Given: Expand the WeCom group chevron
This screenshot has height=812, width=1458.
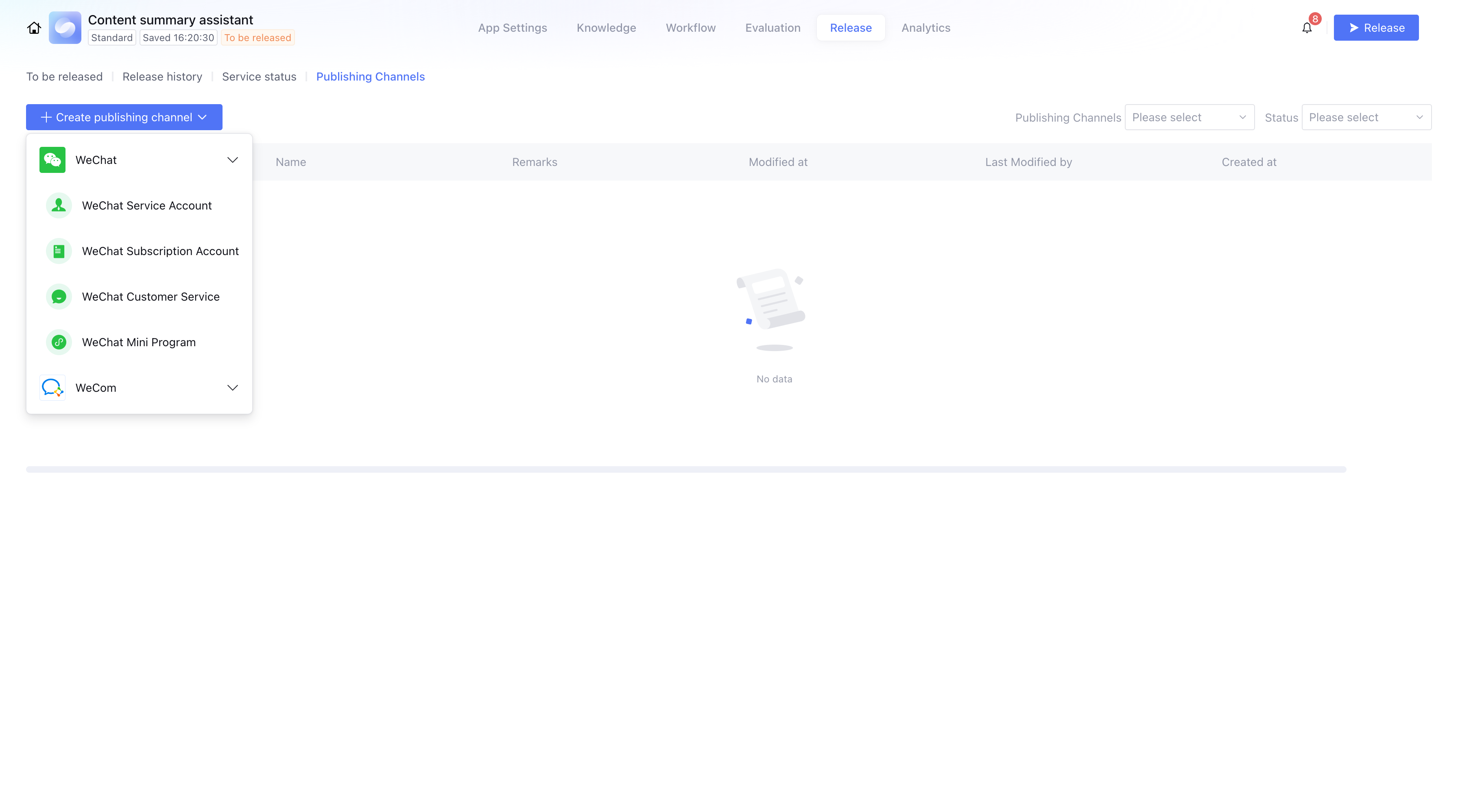Looking at the screenshot, I should (x=233, y=388).
